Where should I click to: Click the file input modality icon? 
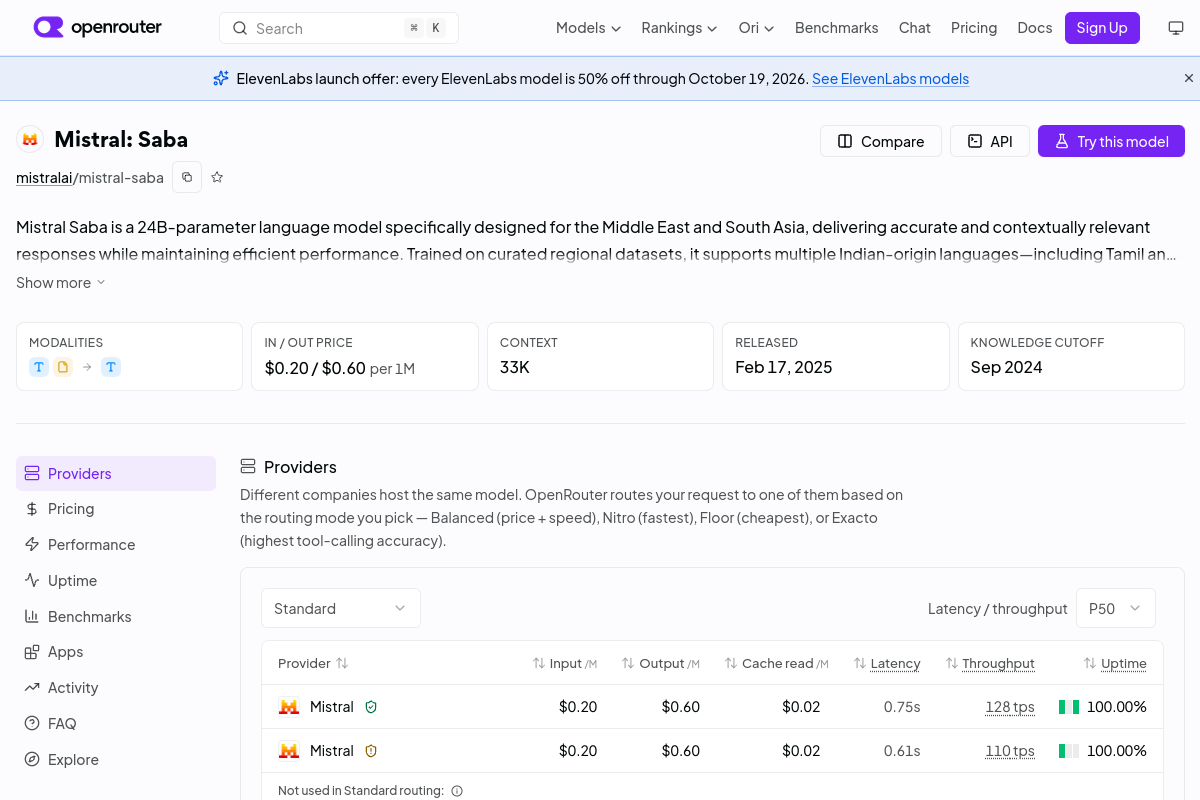click(63, 367)
